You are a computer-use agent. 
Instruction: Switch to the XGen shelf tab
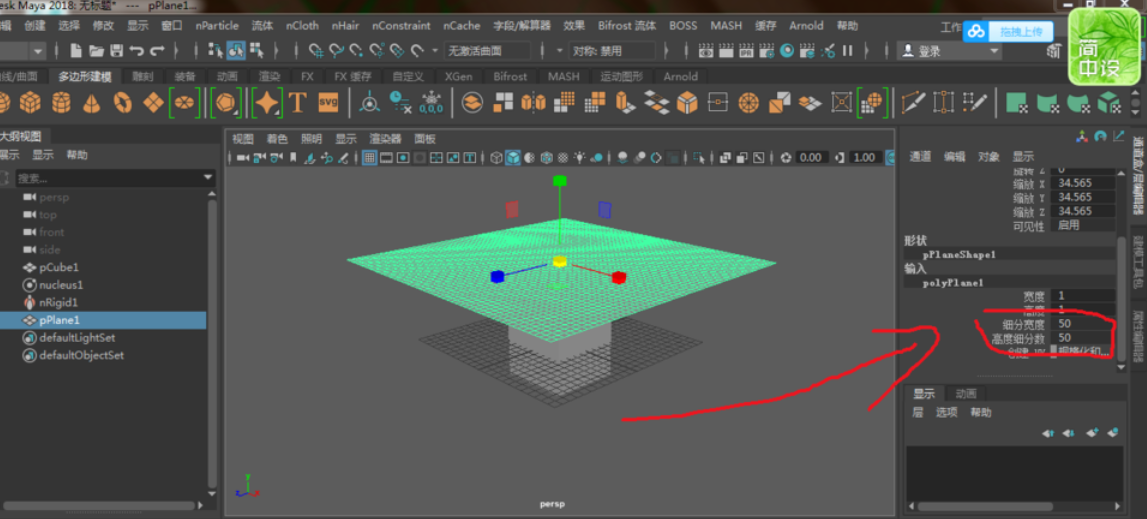(459, 77)
